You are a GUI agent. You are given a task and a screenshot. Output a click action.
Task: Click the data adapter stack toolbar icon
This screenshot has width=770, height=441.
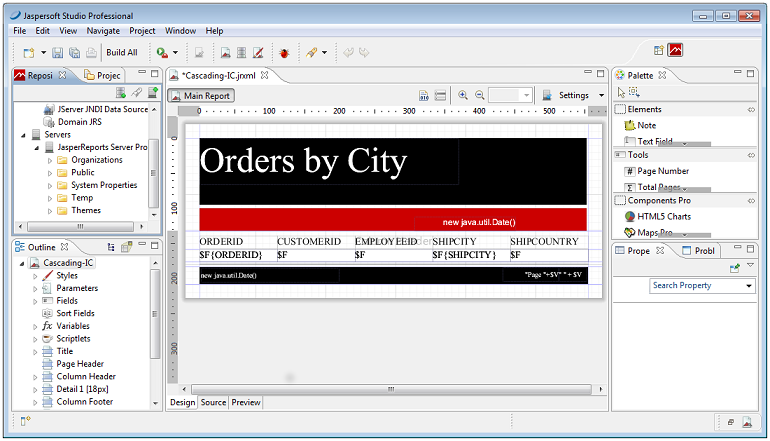click(242, 53)
